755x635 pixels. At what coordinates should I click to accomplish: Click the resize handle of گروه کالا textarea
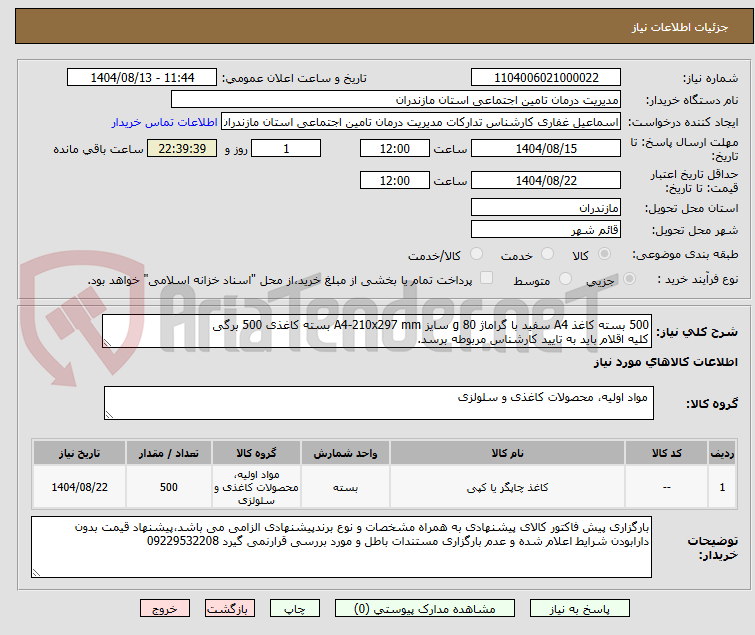(109, 415)
